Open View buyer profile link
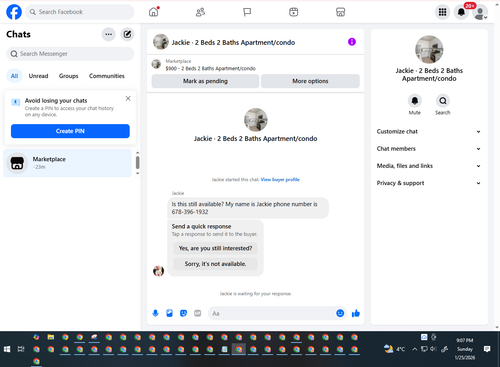The height and width of the screenshot is (367, 500). pos(280,180)
